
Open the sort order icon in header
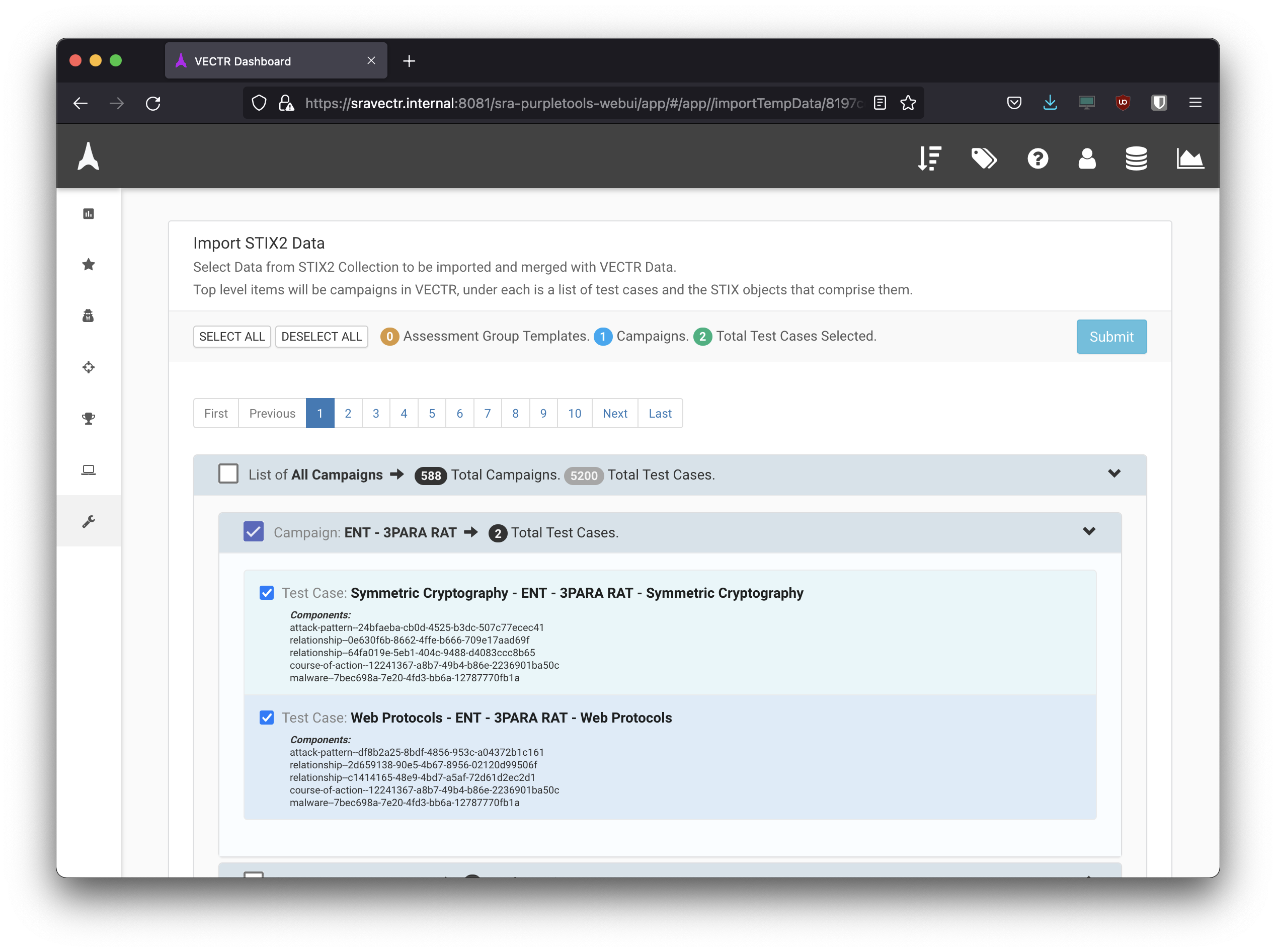point(929,158)
